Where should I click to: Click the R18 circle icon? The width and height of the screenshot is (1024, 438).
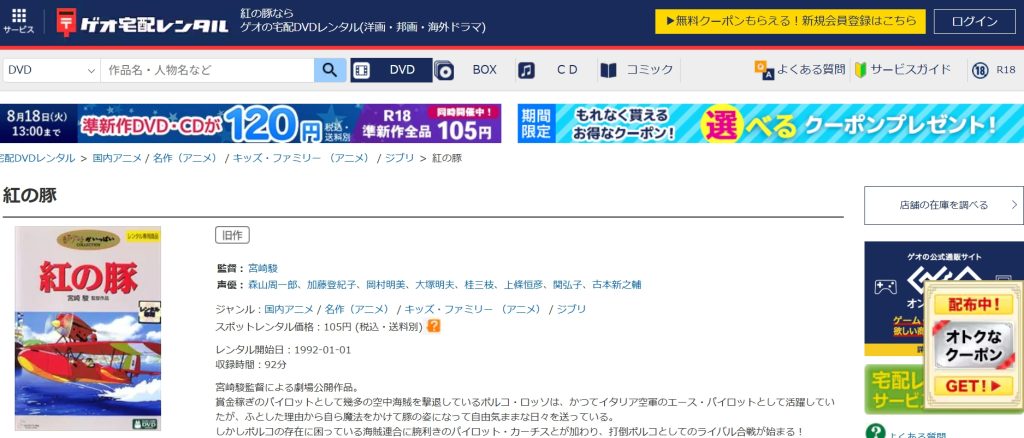tap(980, 70)
